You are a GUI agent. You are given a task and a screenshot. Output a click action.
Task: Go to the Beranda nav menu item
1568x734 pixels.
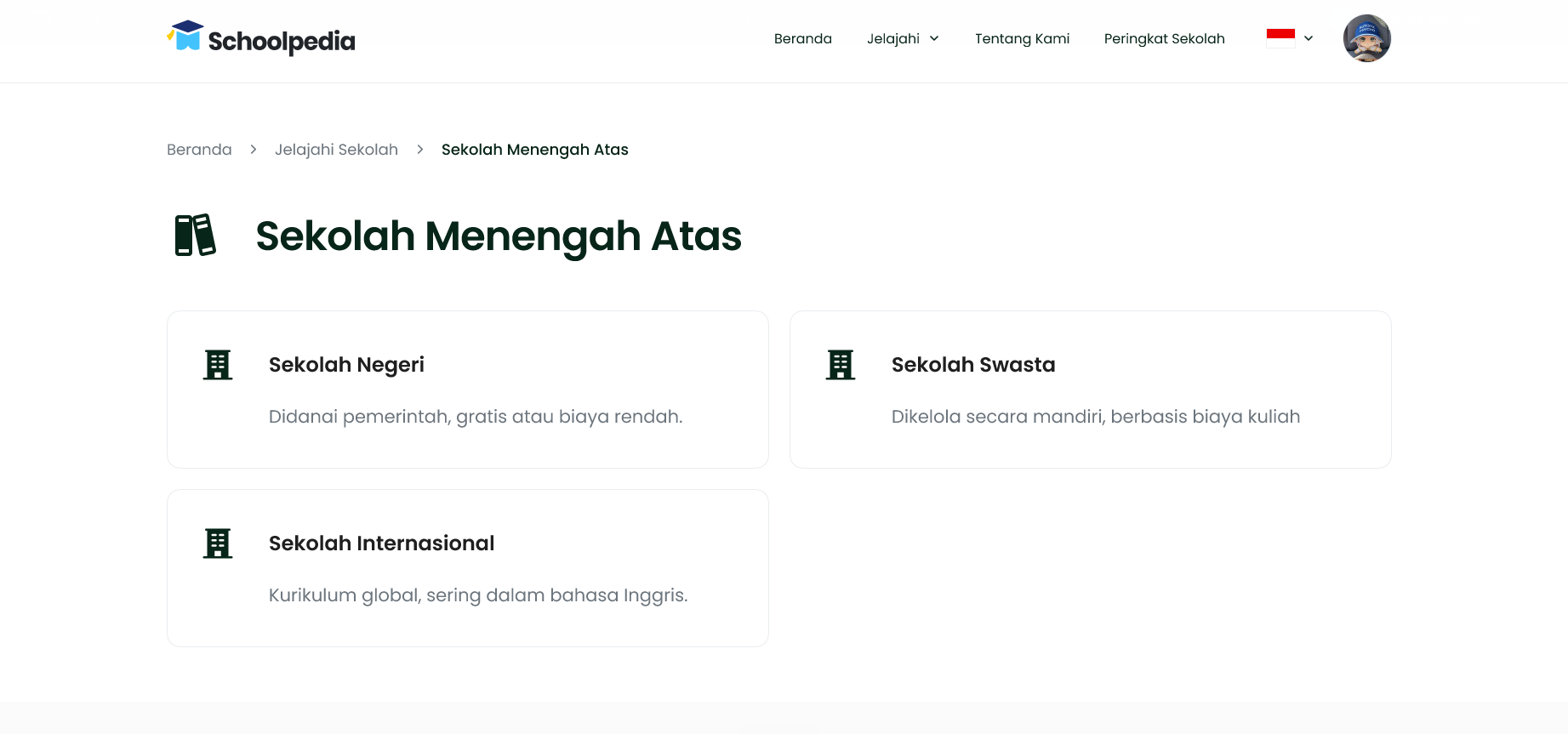(802, 38)
